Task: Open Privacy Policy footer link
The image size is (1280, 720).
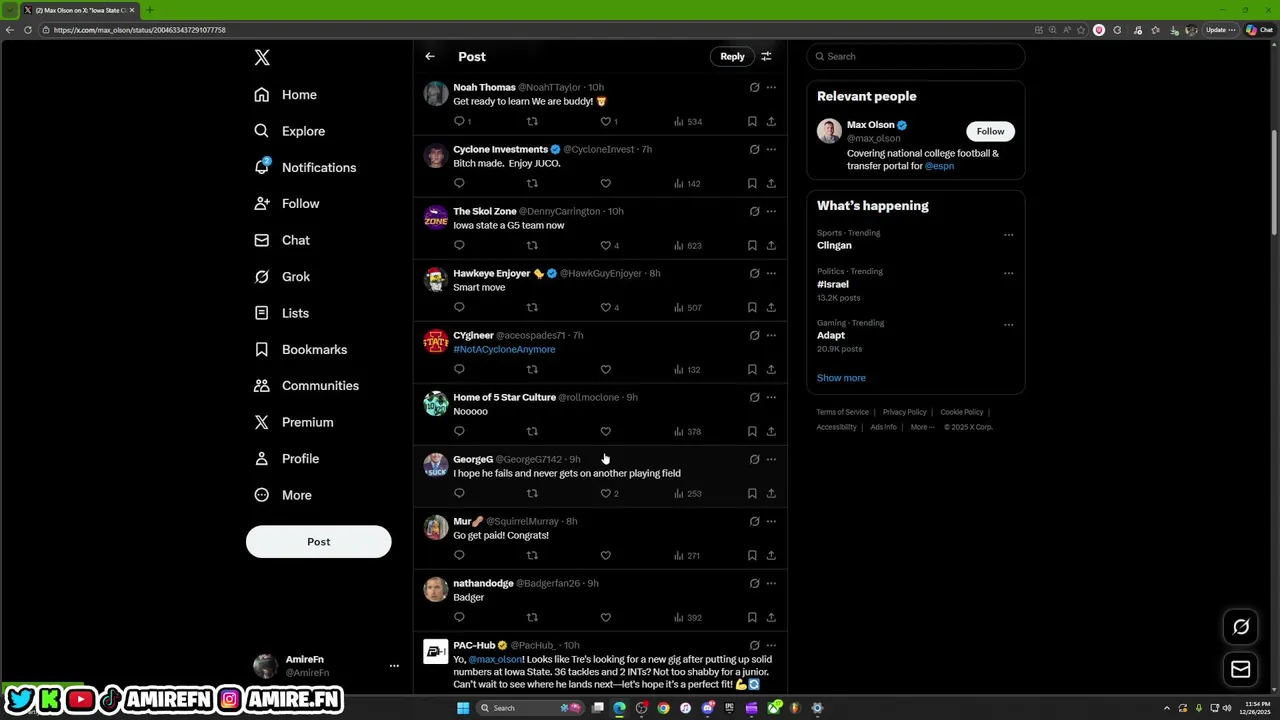Action: click(x=904, y=412)
